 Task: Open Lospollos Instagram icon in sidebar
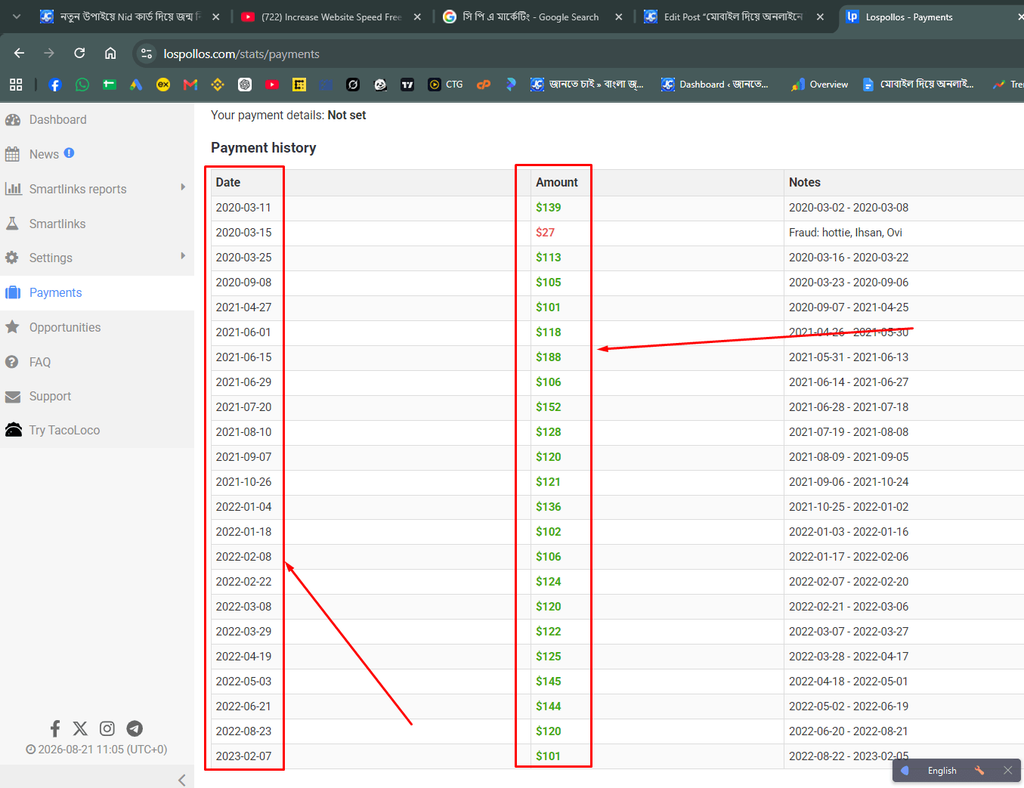point(107,728)
